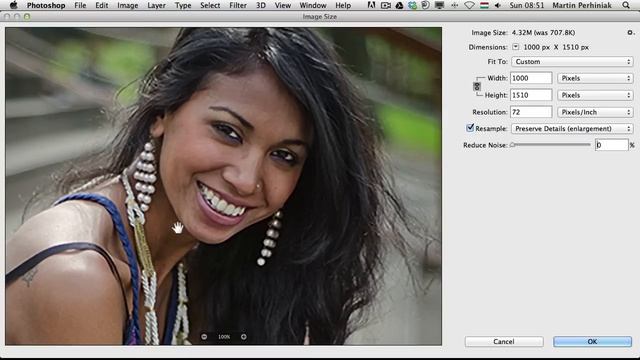Open the Apple menu

click(x=13, y=5)
